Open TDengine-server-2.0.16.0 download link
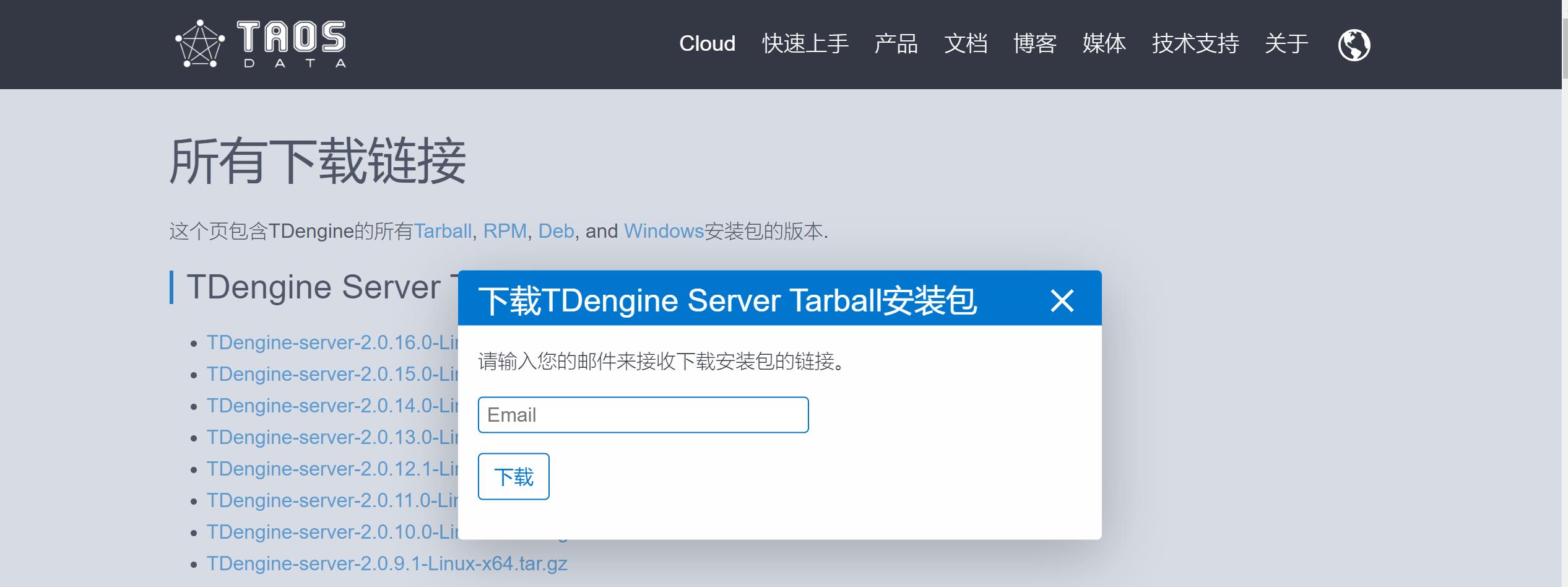This screenshot has height=587, width=1568. 332,342
